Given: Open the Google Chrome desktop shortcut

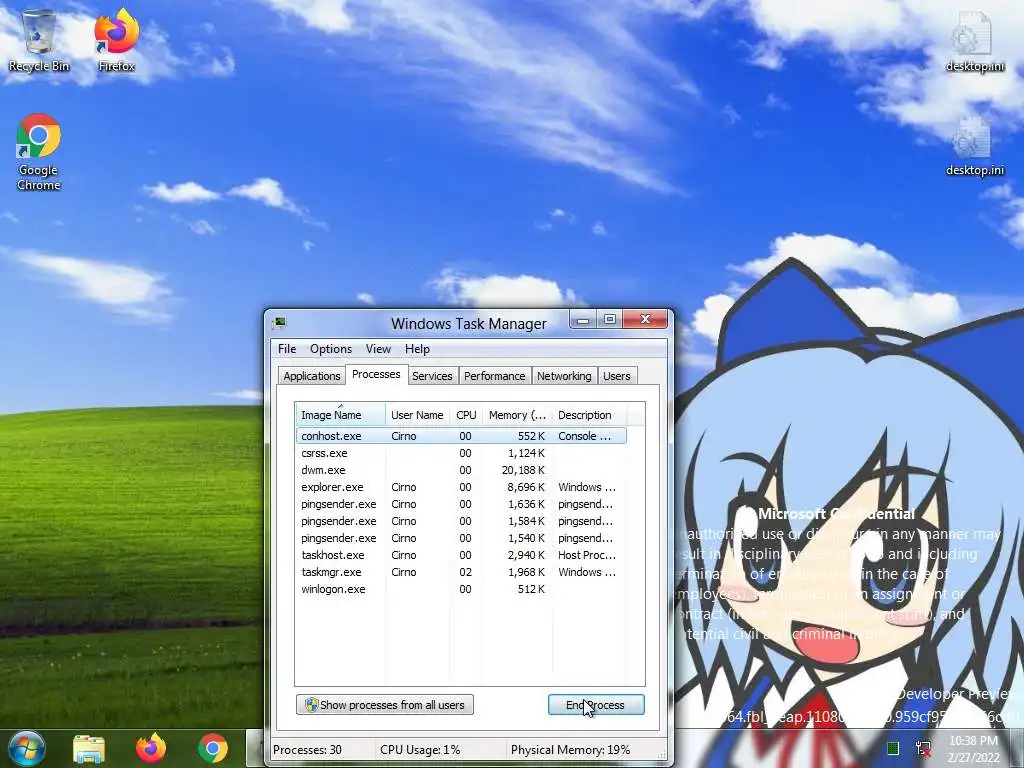Looking at the screenshot, I should point(39,152).
